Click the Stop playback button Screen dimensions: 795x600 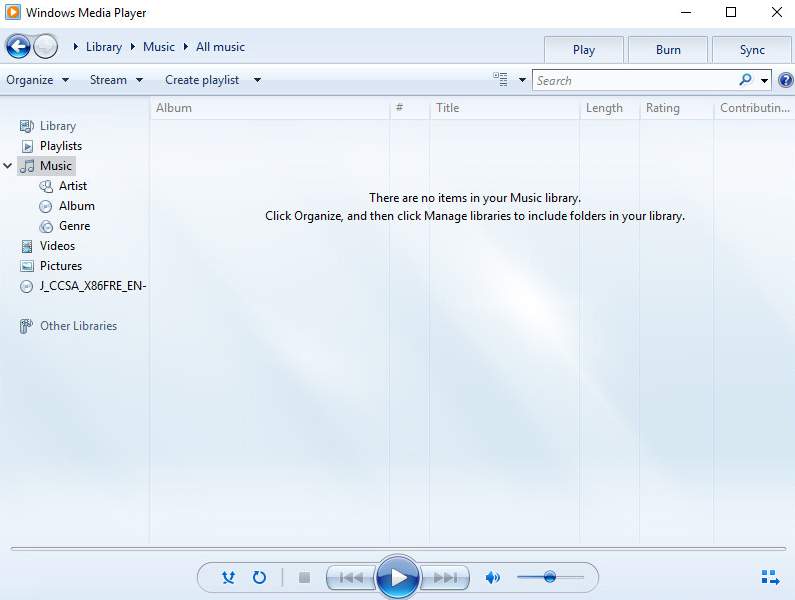[304, 577]
